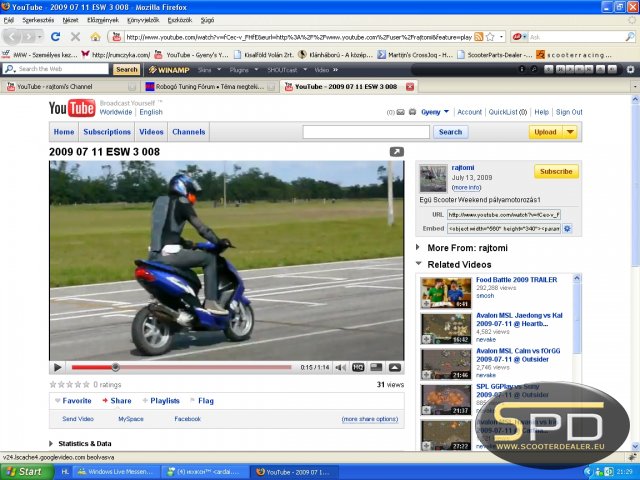Go to Firefox home page icon

pyautogui.click(x=95, y=37)
